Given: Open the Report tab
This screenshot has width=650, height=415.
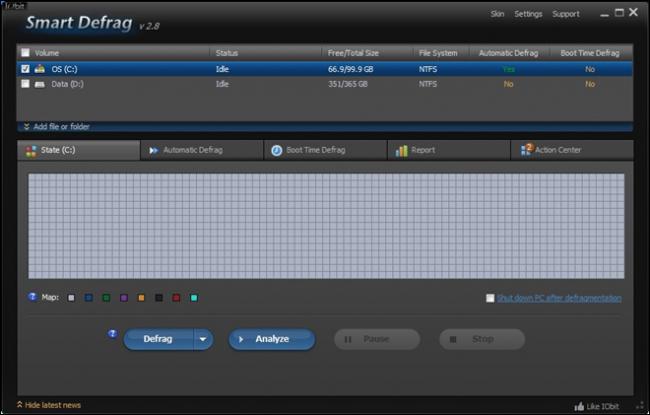Looking at the screenshot, I should [x=449, y=150].
